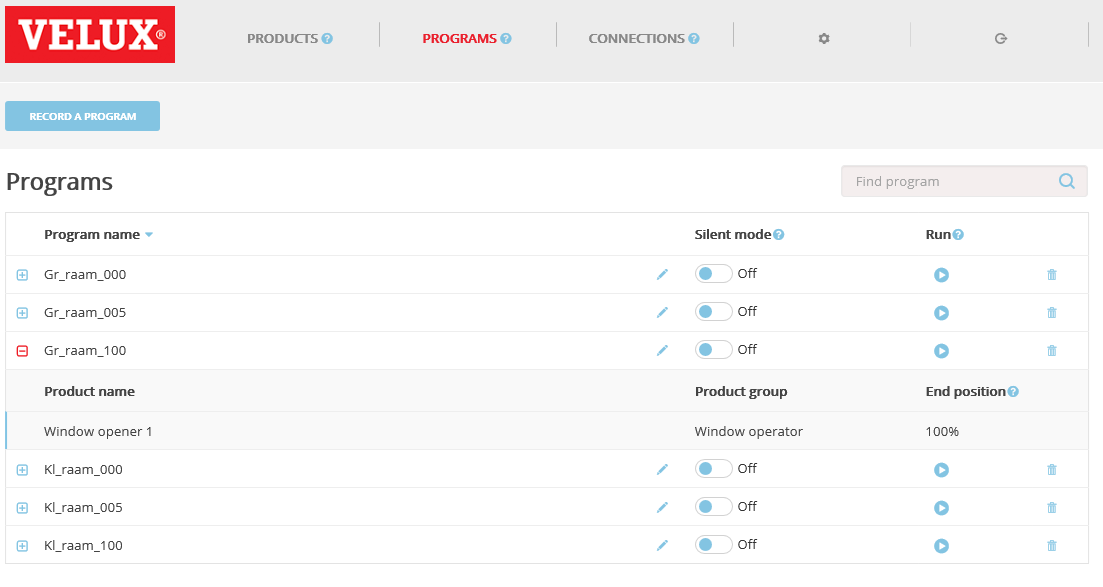This screenshot has height=587, width=1103.
Task: Click the pencil edit icon for Gr_raam_000
Action: [x=662, y=275]
